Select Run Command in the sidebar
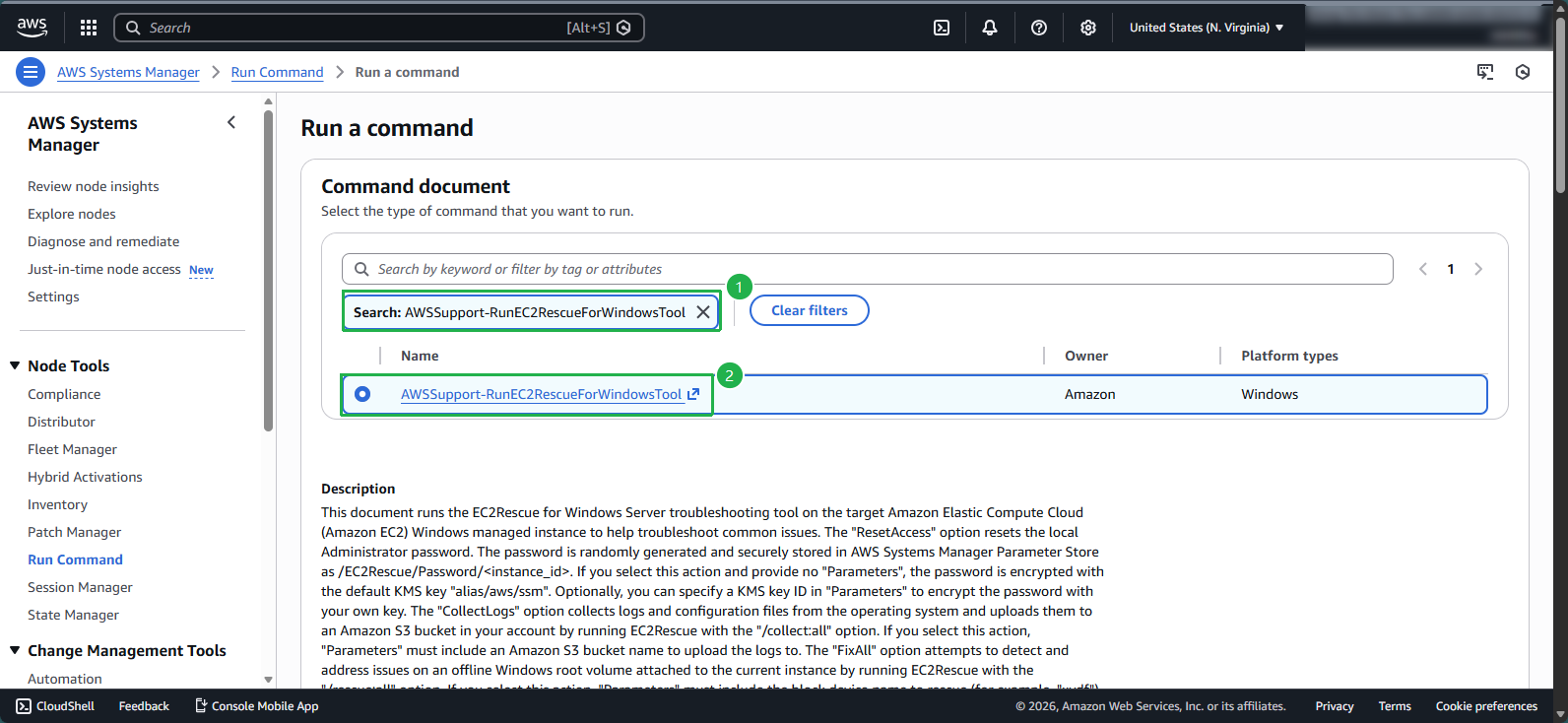The width and height of the screenshot is (1568, 723). 75,559
